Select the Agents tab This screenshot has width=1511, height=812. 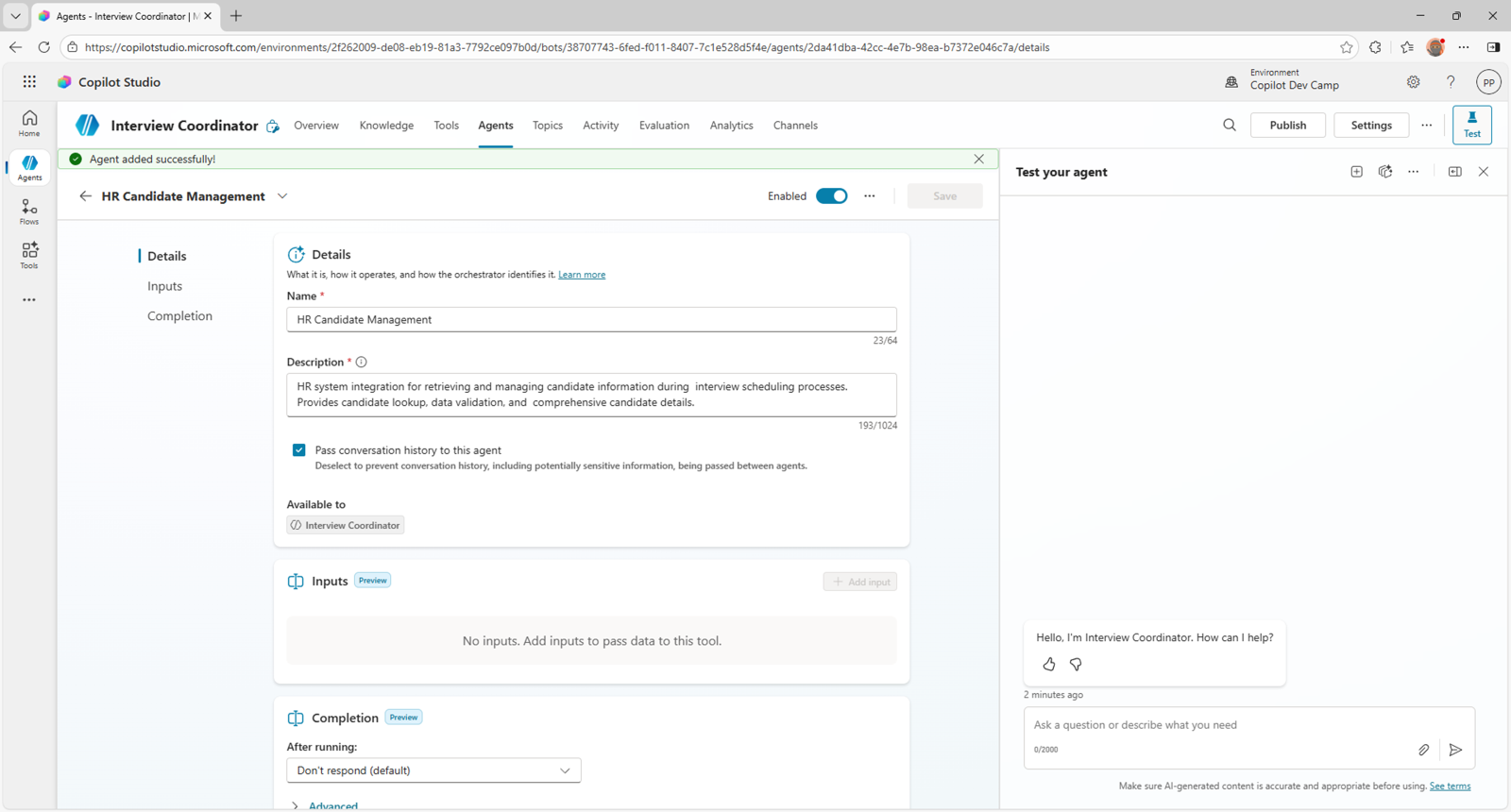(496, 126)
